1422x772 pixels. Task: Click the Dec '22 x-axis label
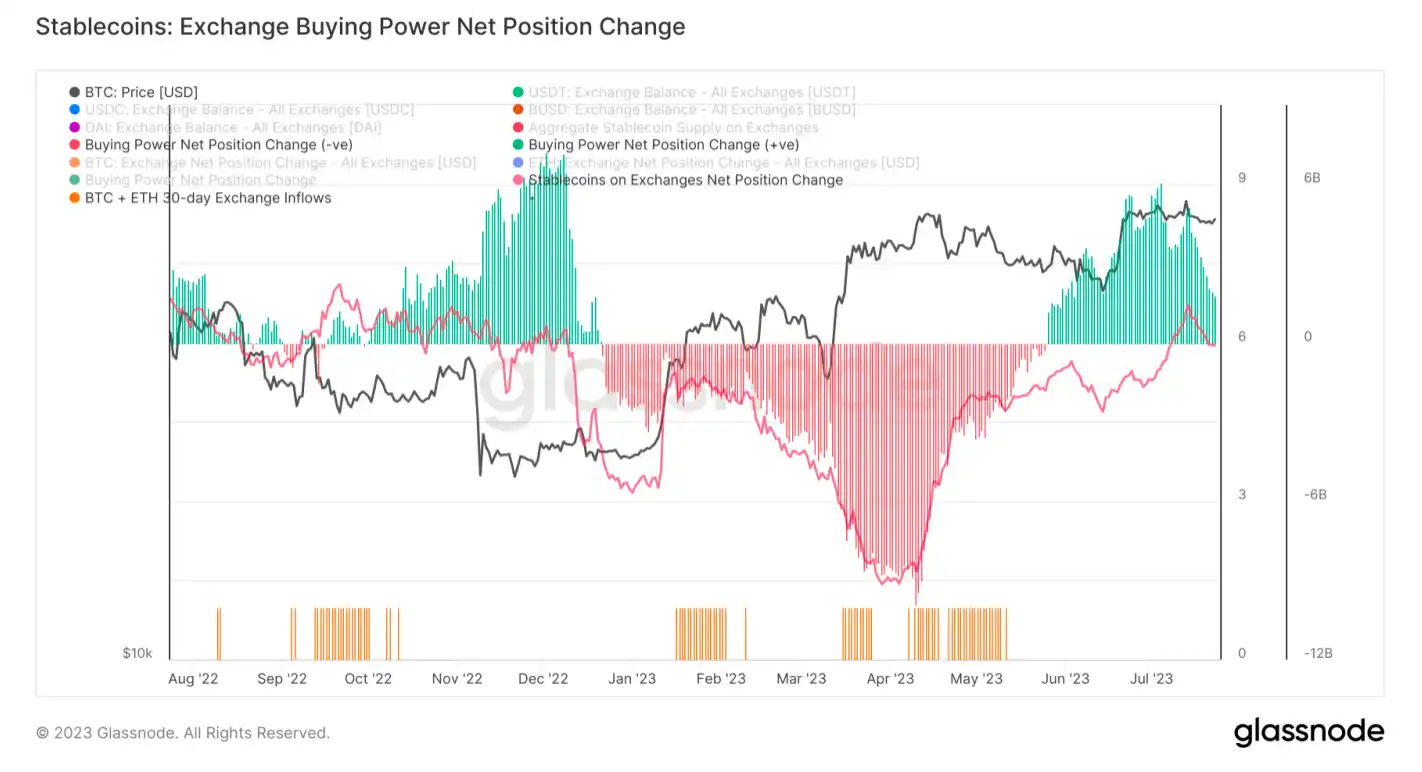(545, 679)
